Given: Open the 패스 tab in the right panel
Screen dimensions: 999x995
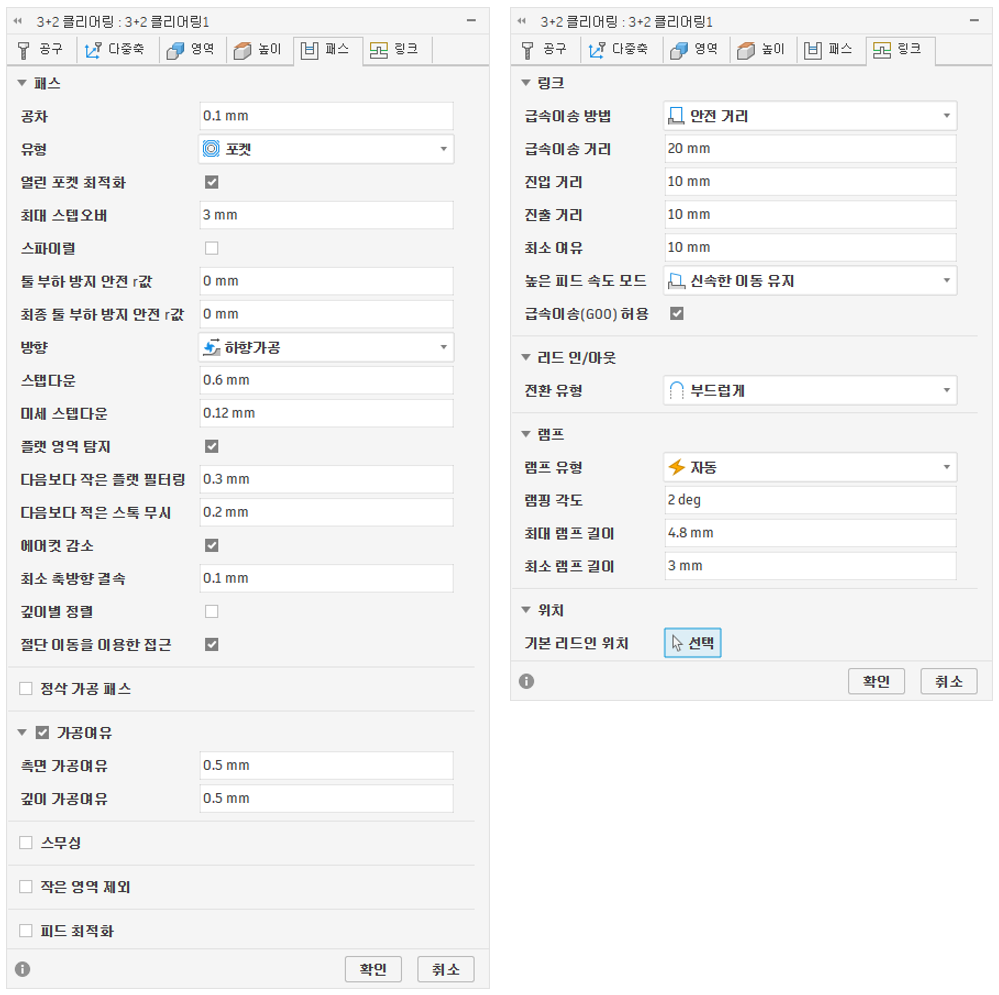Looking at the screenshot, I should click(828, 49).
